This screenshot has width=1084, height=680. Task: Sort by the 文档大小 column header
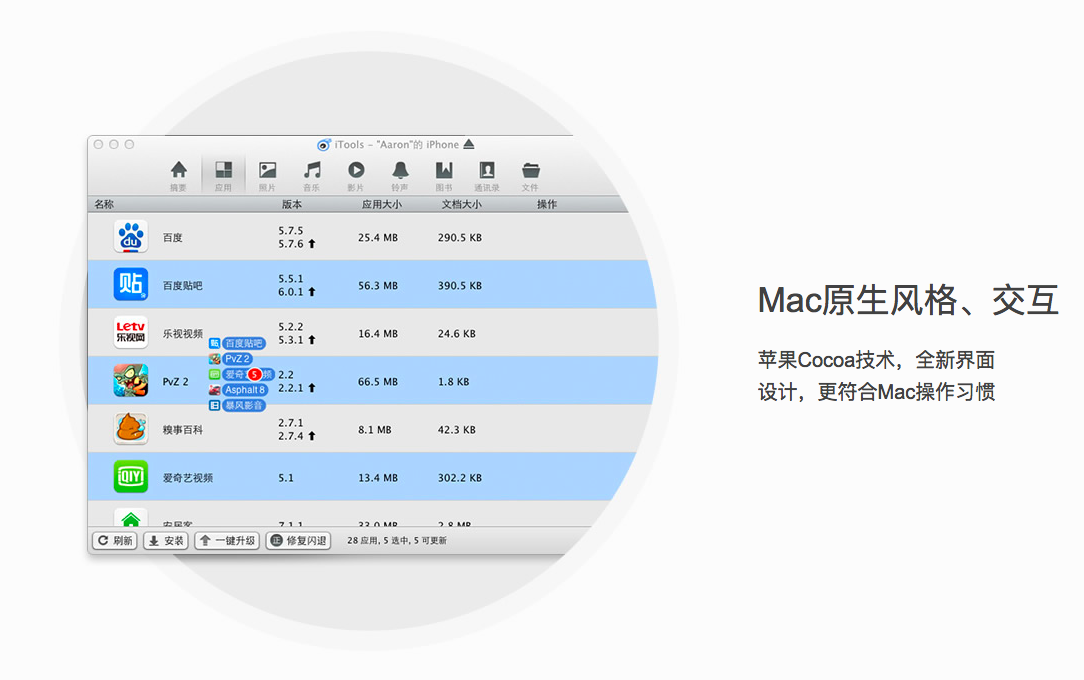point(462,204)
